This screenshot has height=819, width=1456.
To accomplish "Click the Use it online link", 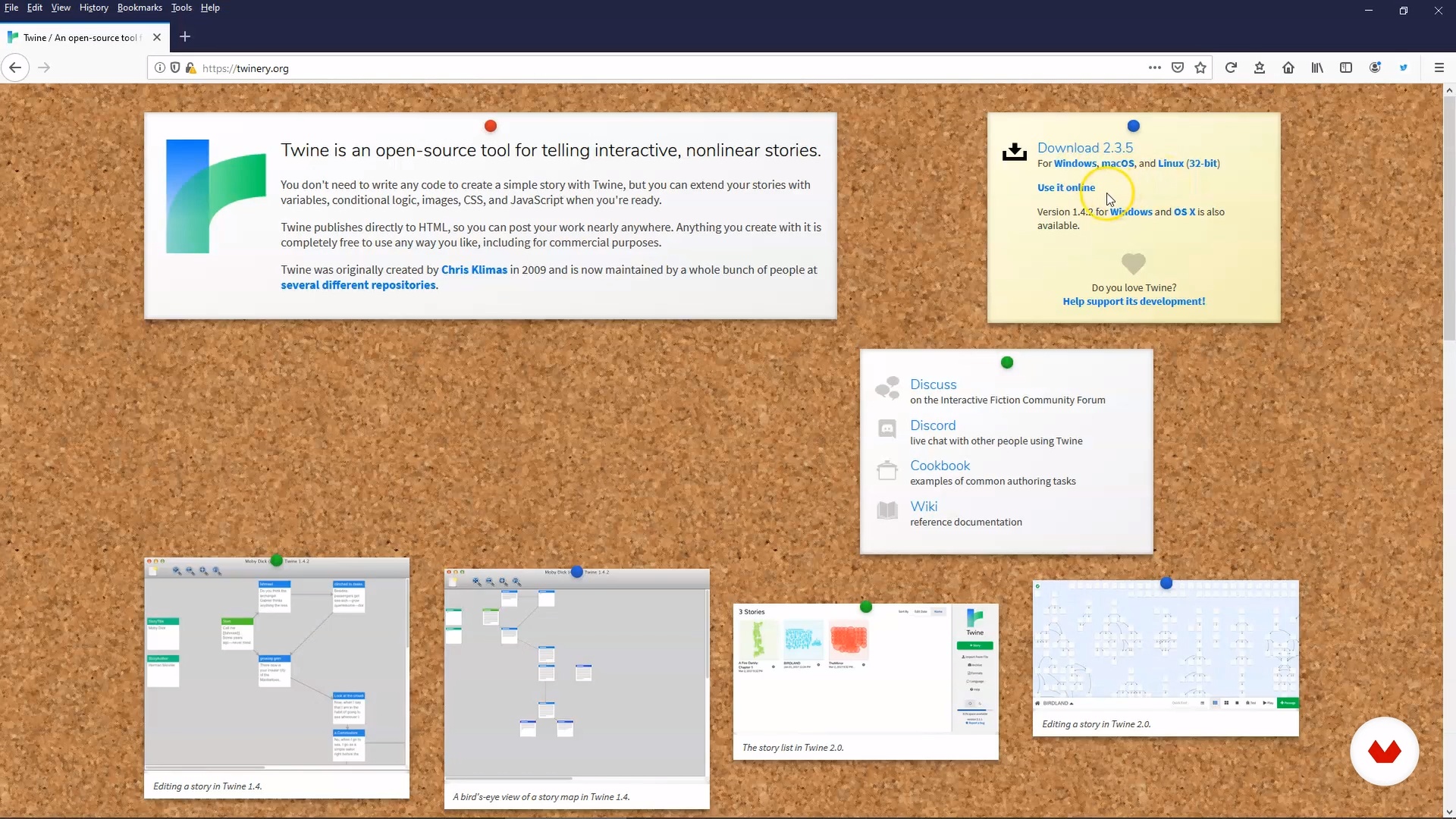I will tap(1065, 187).
